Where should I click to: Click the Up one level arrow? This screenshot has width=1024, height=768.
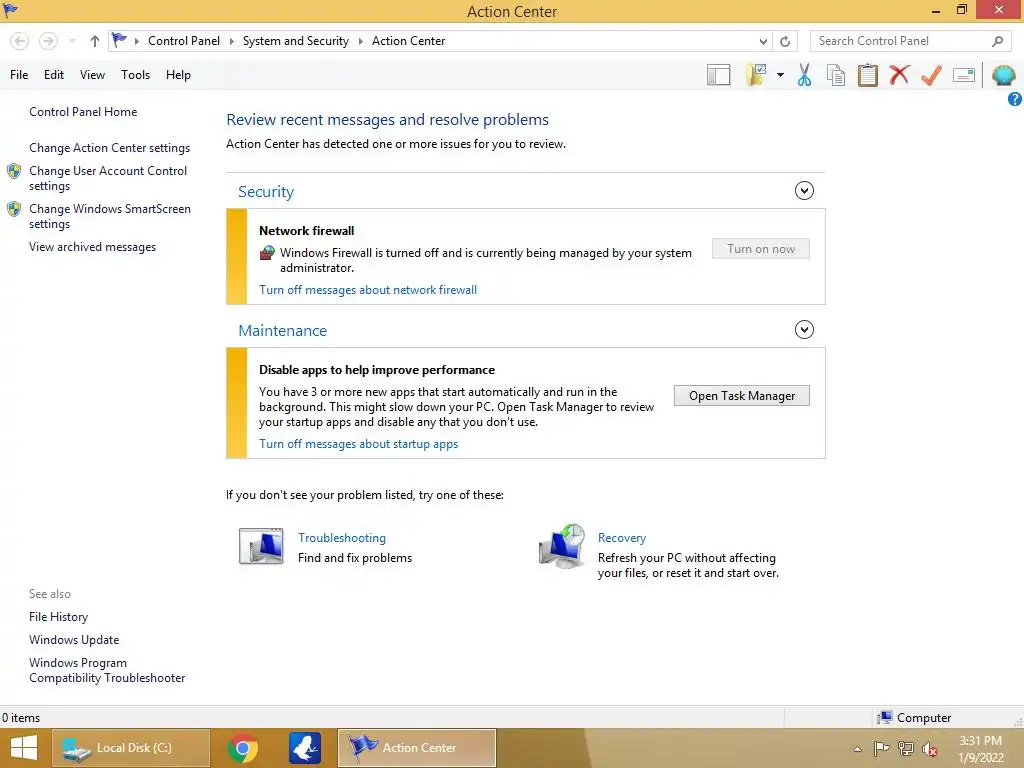click(x=95, y=41)
